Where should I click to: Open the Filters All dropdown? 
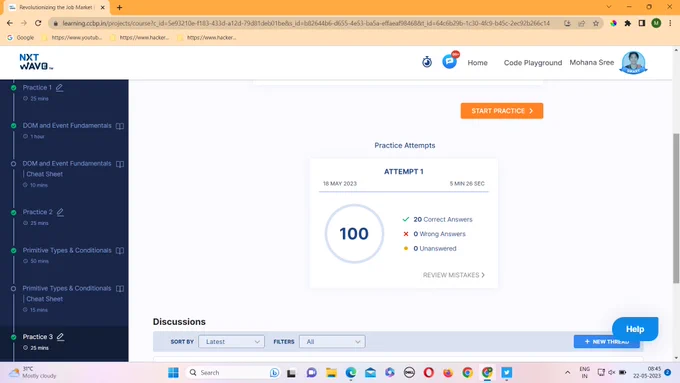point(332,342)
